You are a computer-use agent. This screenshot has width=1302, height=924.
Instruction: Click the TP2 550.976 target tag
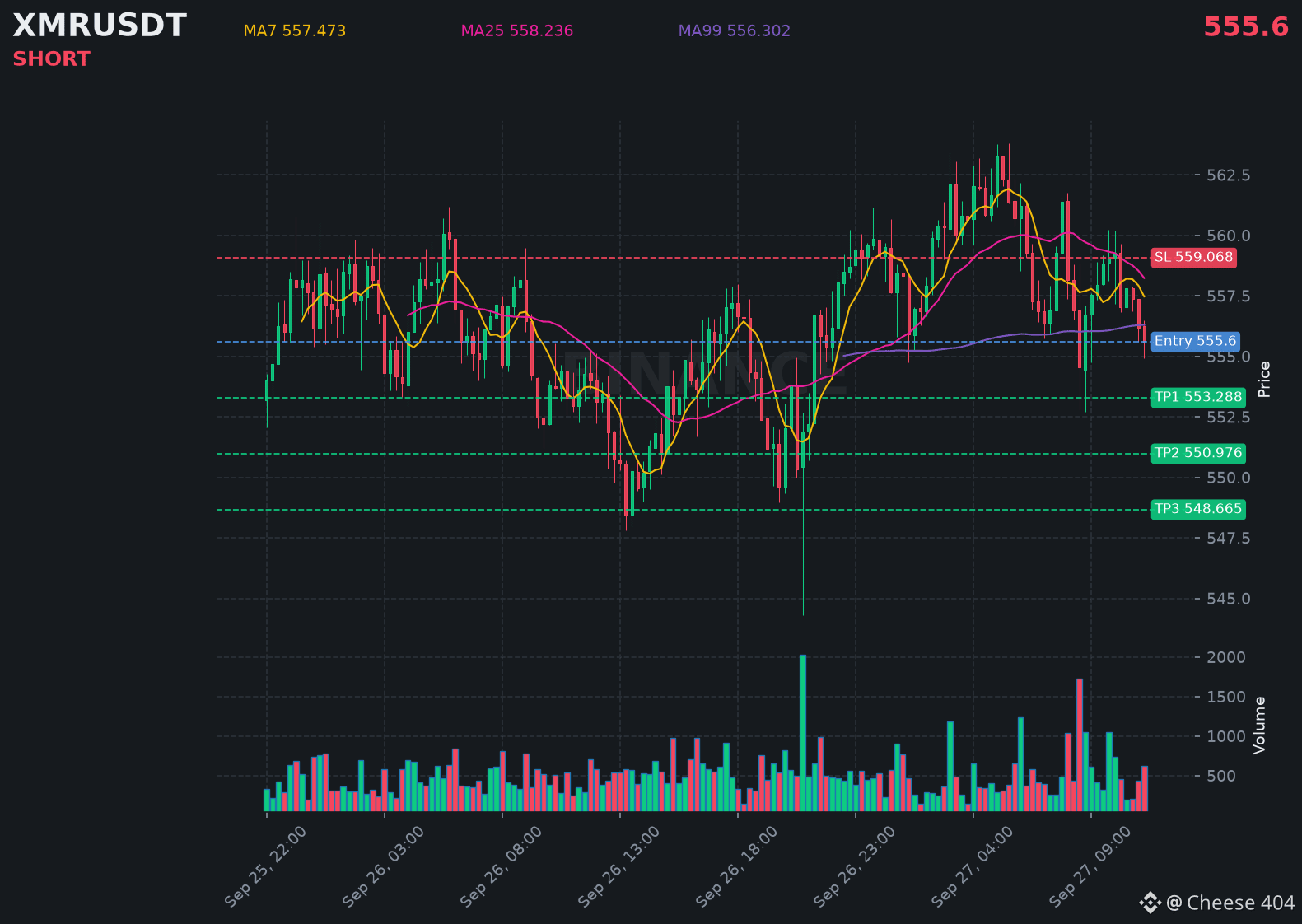coord(1198,454)
